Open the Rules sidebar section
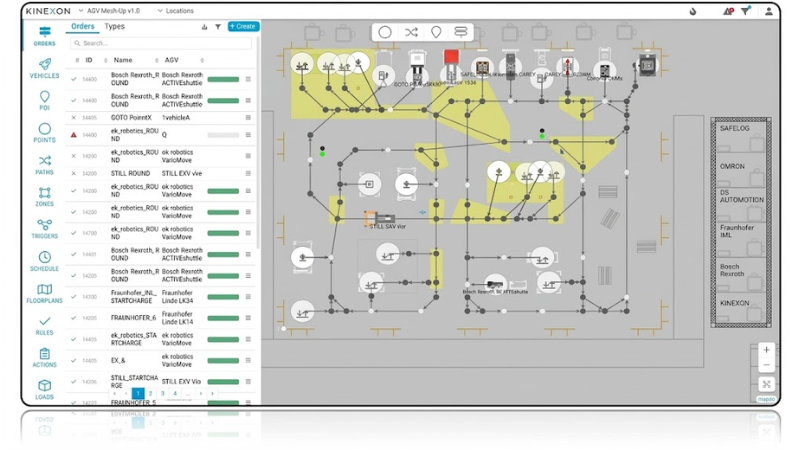The width and height of the screenshot is (800, 450). [x=44, y=326]
